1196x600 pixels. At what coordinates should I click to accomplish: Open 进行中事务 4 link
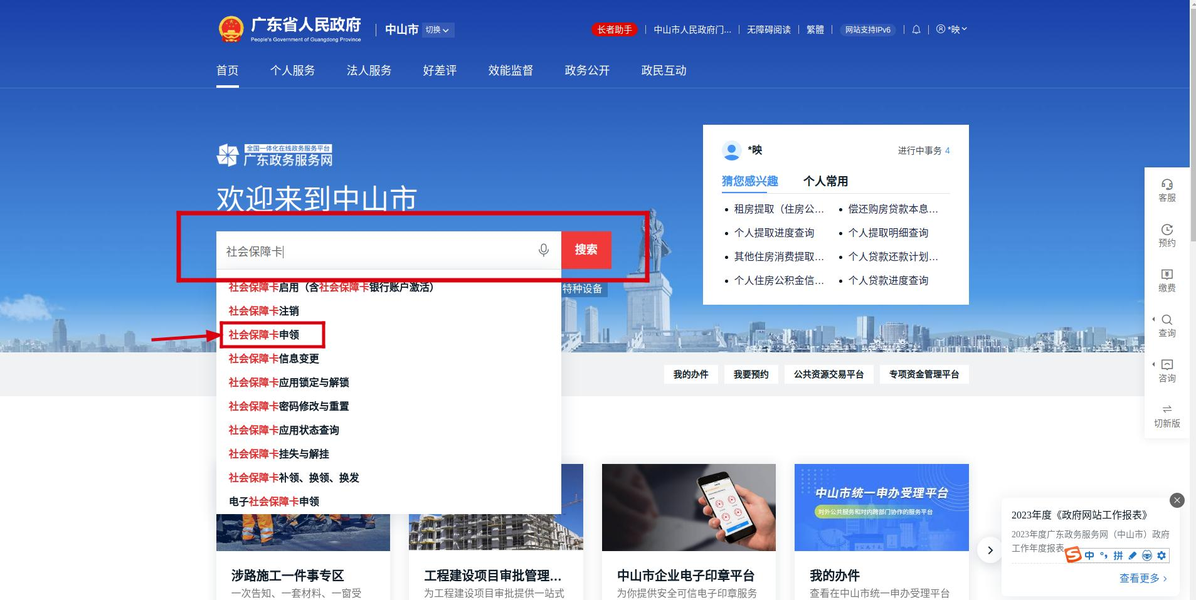(x=924, y=151)
